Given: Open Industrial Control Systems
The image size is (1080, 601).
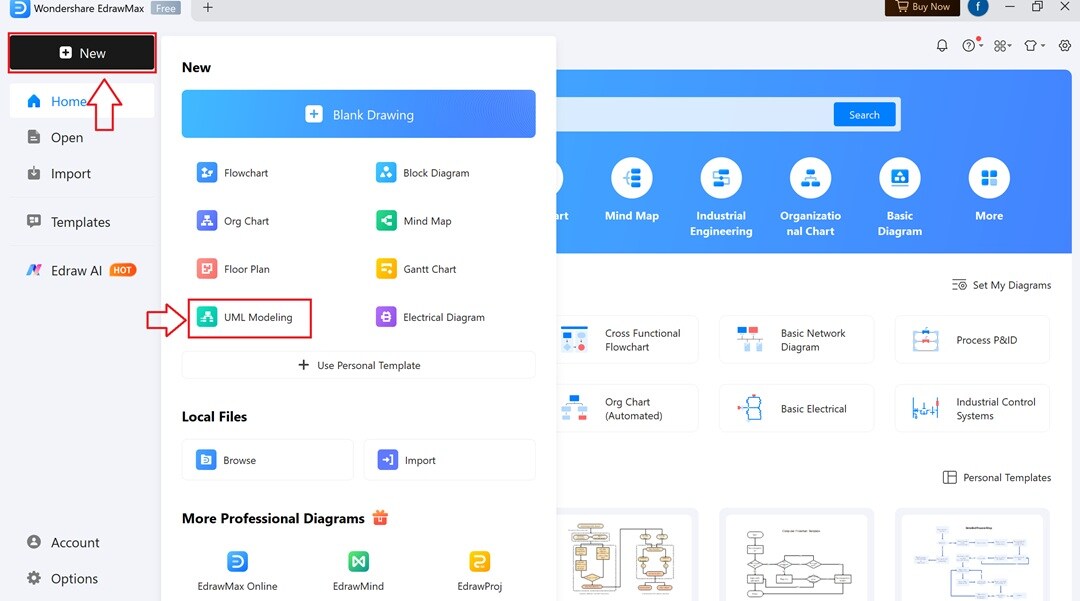Looking at the screenshot, I should point(972,408).
